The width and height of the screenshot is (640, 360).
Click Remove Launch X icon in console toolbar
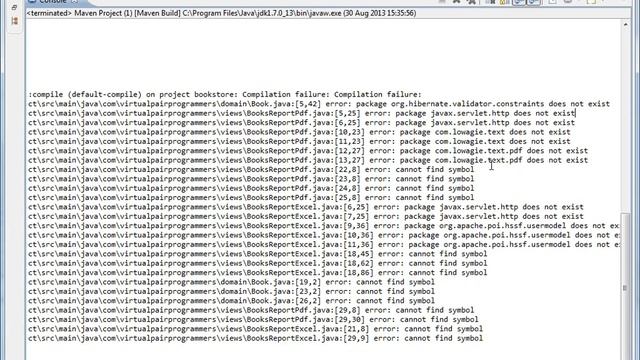click(x=457, y=2)
